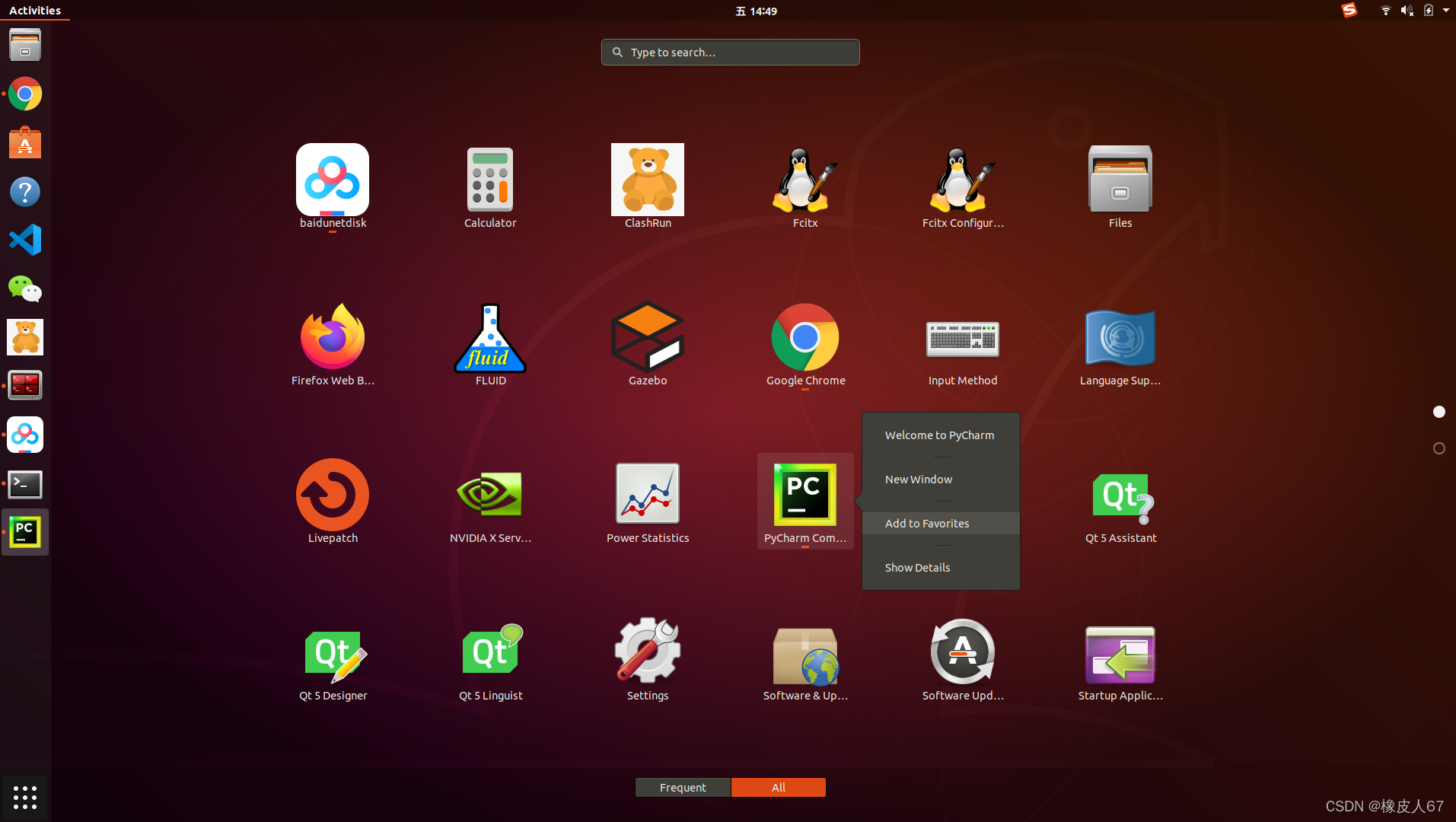Launch the Fcitx app
This screenshot has height=822, width=1456.
[x=805, y=187]
